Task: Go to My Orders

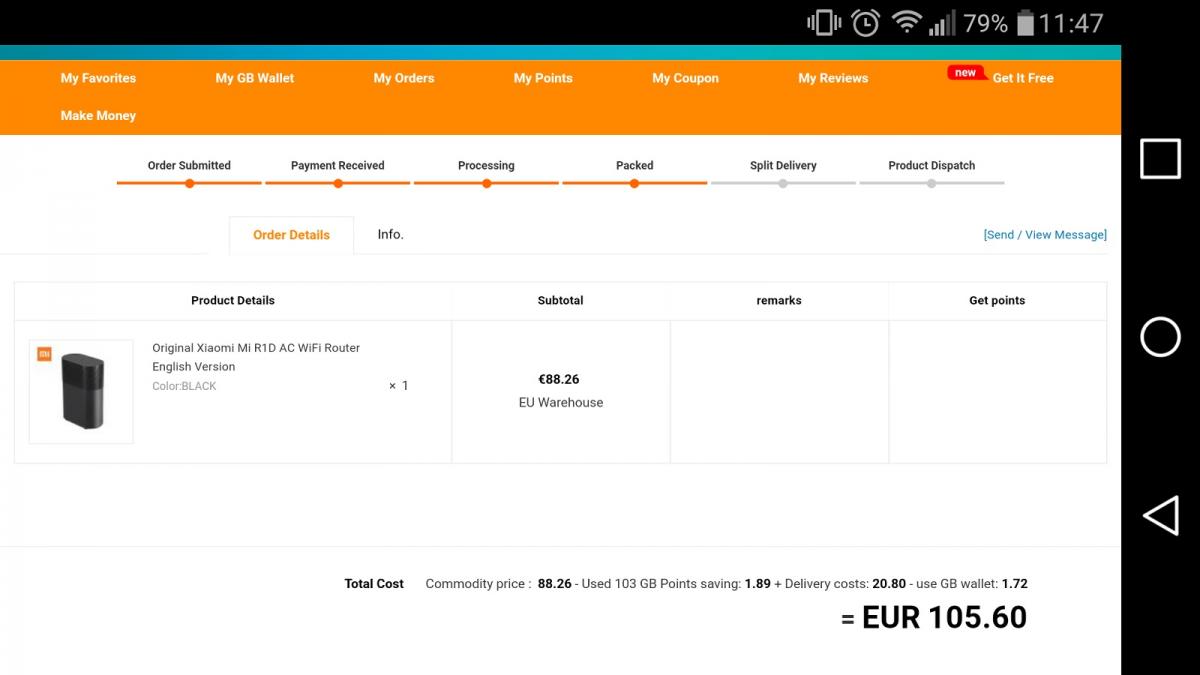Action: (x=404, y=78)
